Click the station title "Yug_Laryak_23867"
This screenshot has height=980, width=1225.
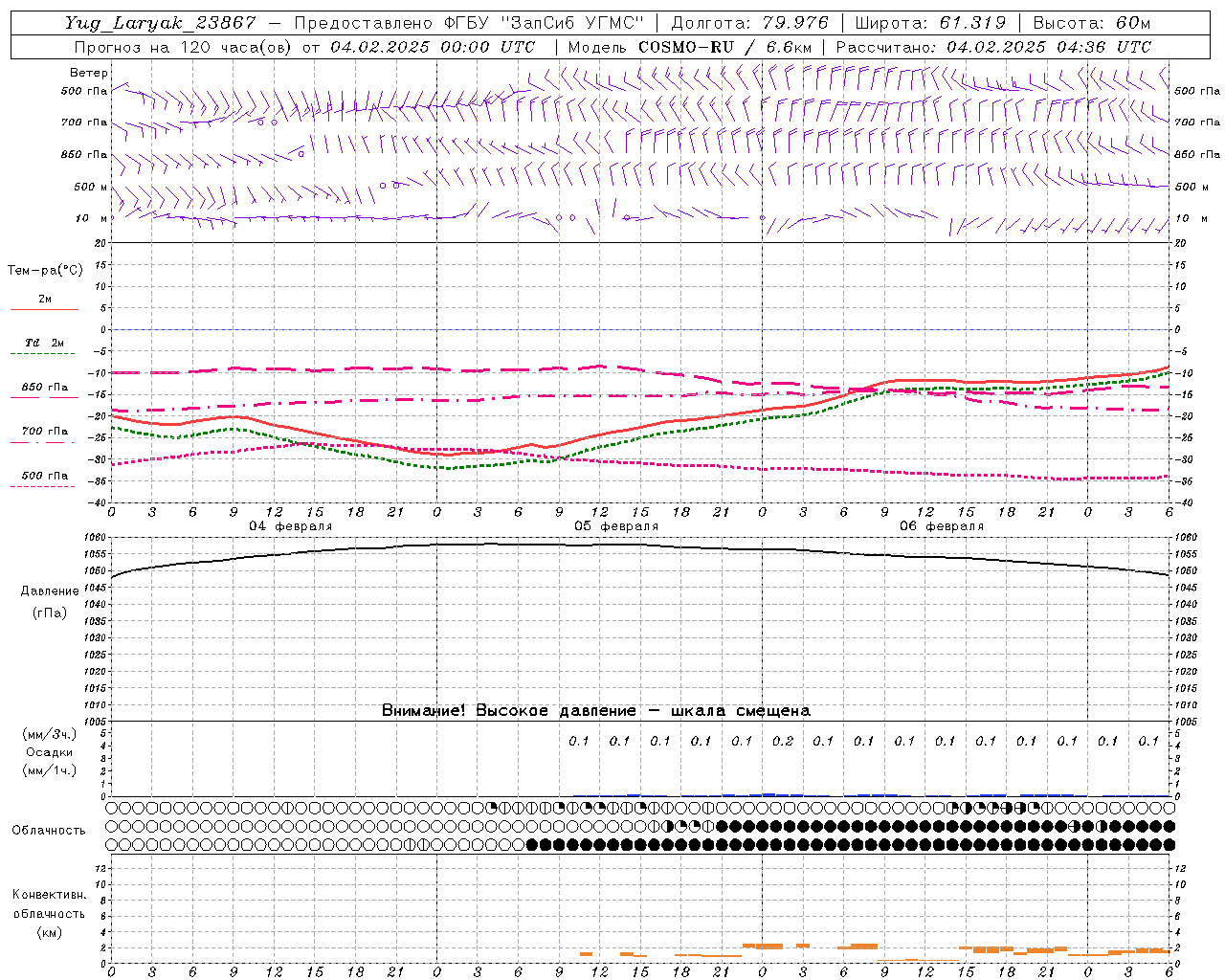coord(161,23)
